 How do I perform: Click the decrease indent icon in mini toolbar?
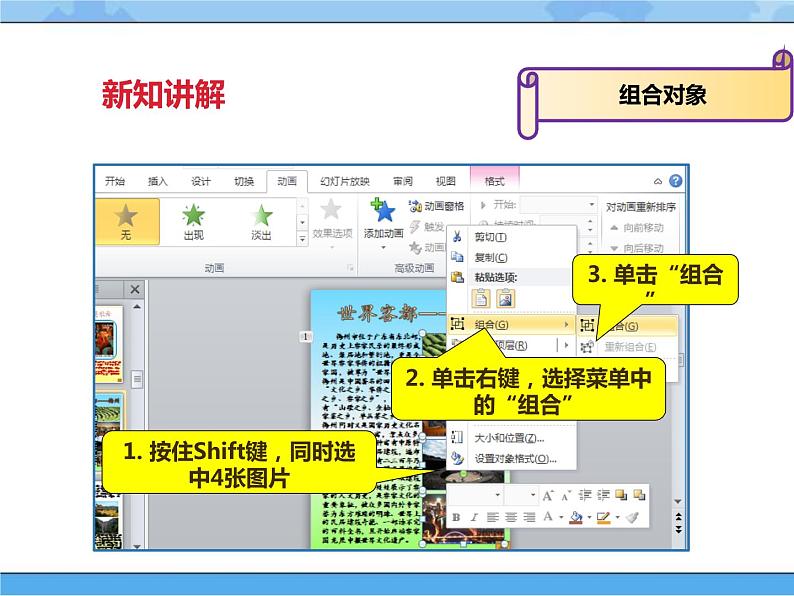(x=585, y=495)
